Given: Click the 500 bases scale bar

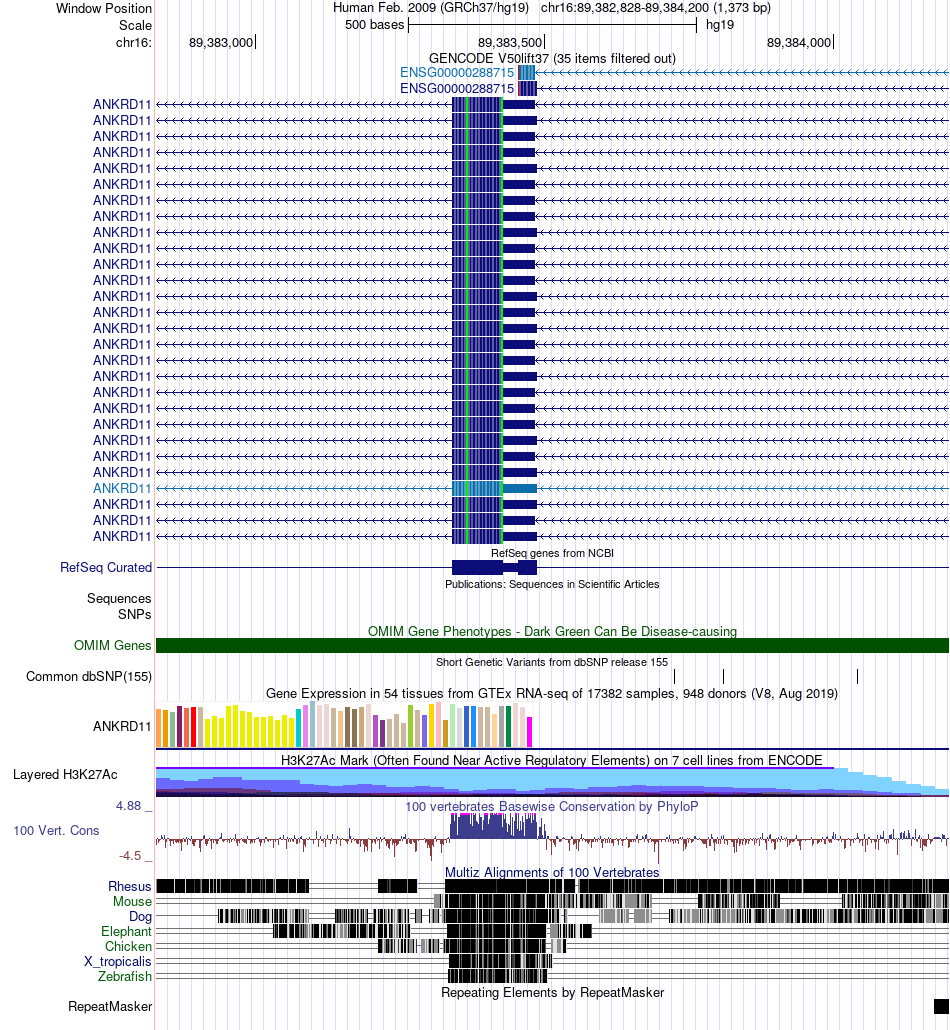Looking at the screenshot, I should pos(552,26).
